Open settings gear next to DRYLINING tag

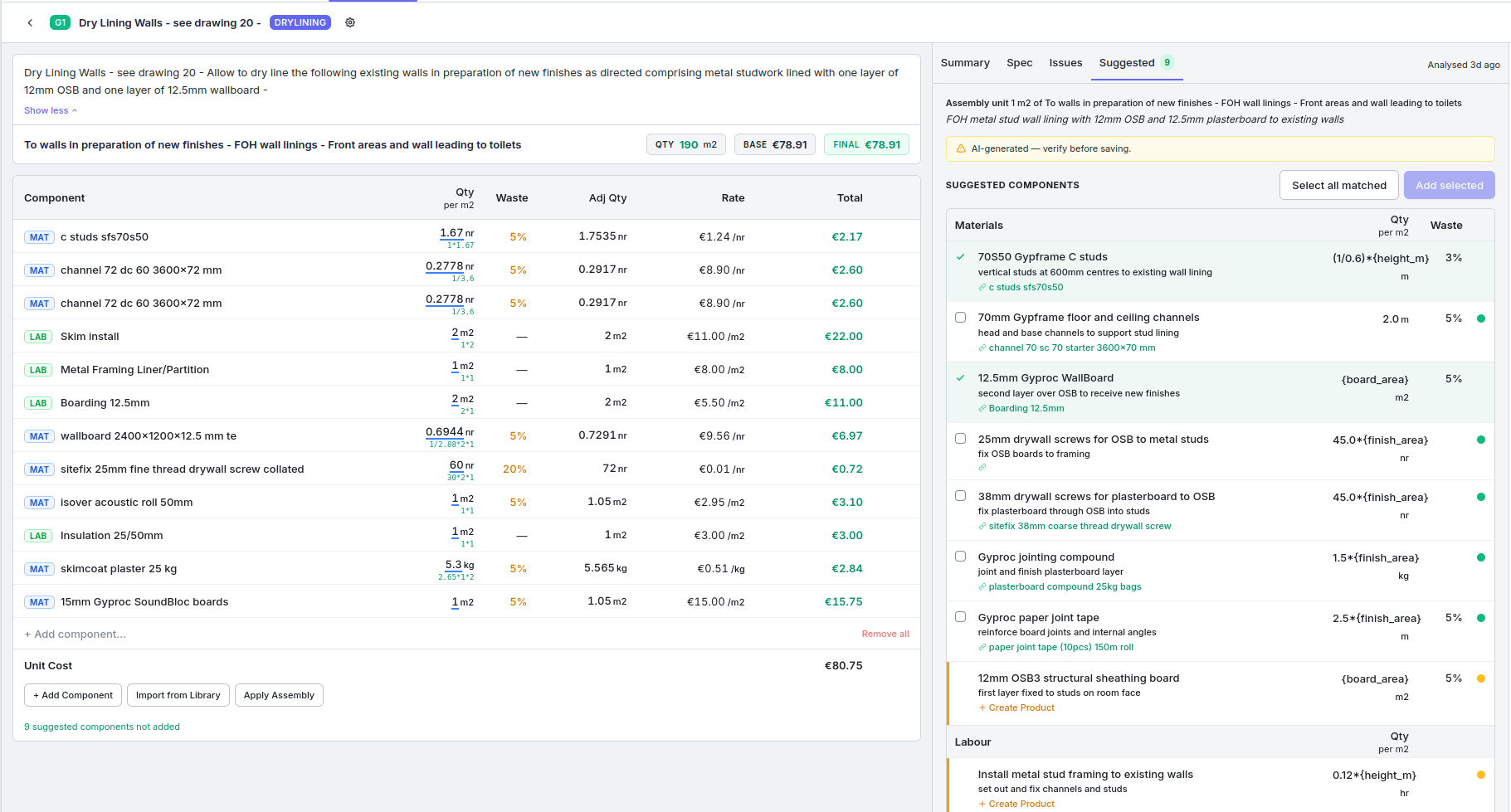point(350,23)
